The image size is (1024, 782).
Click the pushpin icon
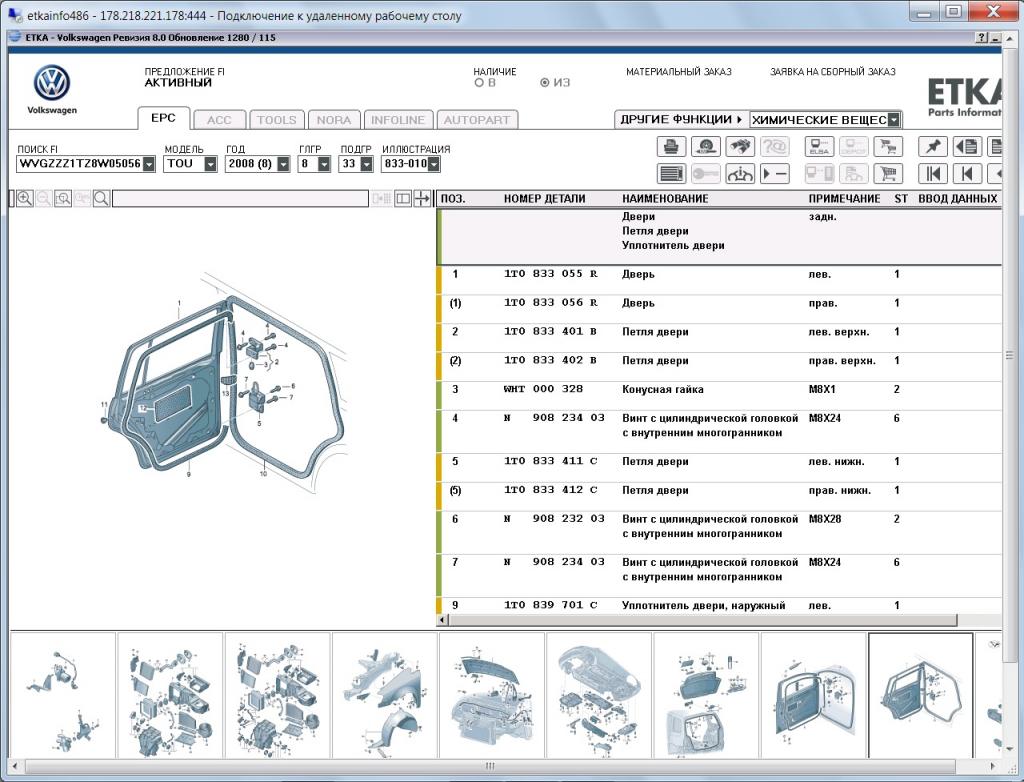933,146
